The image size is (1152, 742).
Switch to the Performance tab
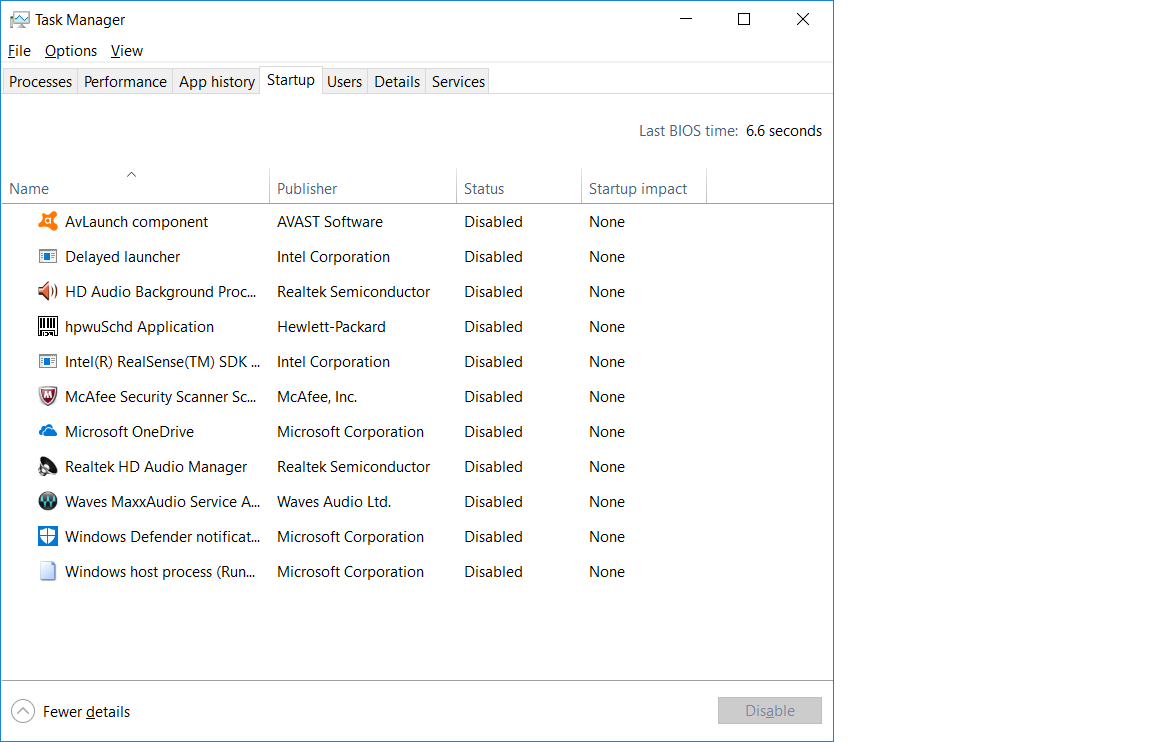[x=125, y=82]
